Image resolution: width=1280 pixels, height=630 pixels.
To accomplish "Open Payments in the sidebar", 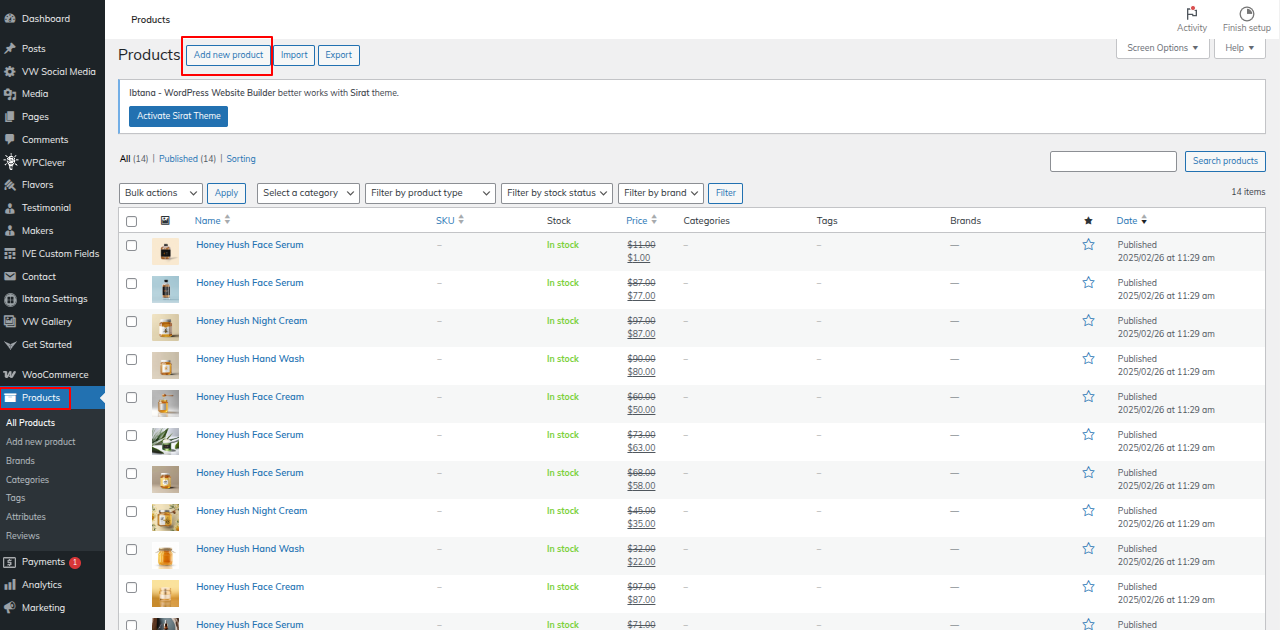I will (43, 562).
